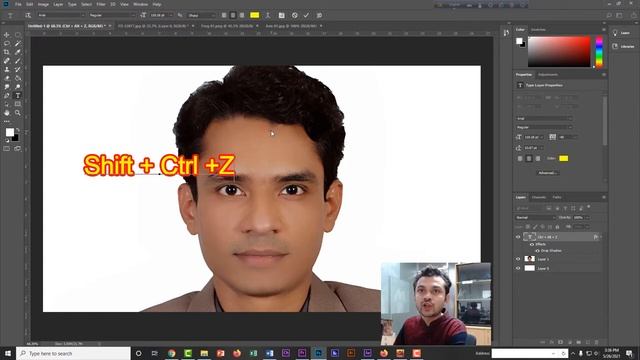Select the Pen tool
Image resolution: width=640 pixels, height=360 pixels.
point(7,96)
